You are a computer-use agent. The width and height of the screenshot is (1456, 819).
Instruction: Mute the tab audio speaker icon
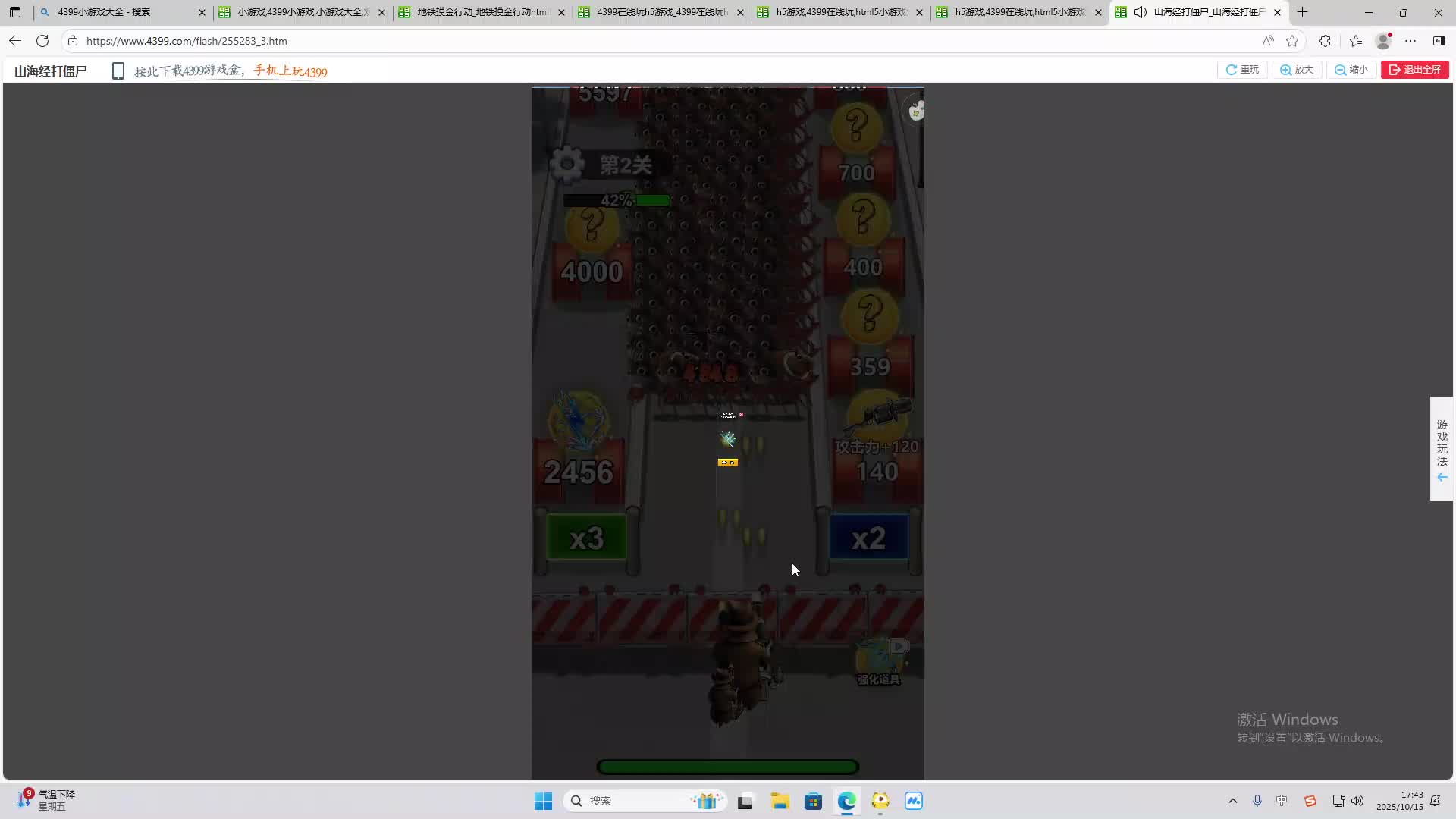[1140, 12]
